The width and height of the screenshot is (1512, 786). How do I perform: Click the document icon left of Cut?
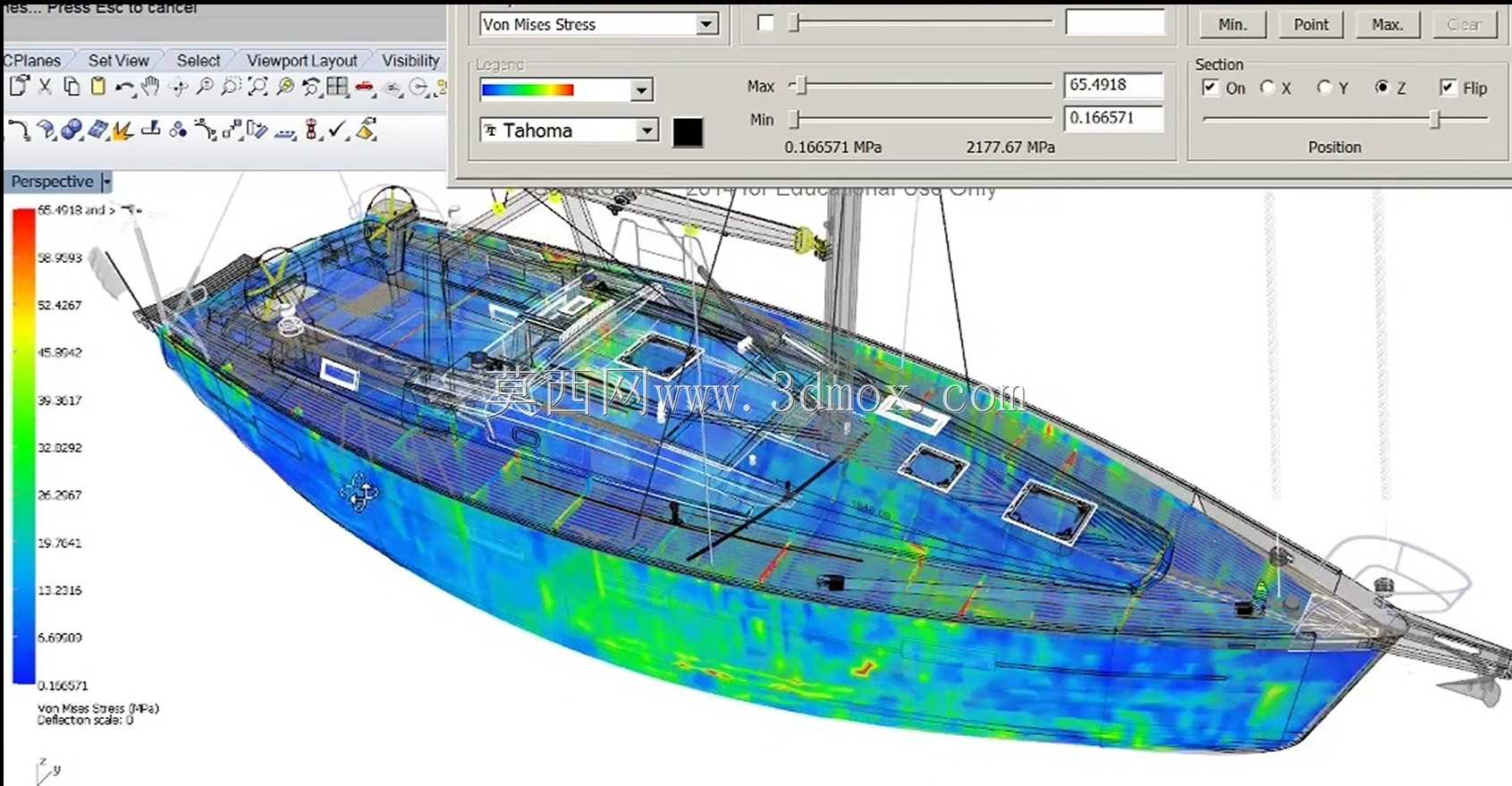click(19, 87)
